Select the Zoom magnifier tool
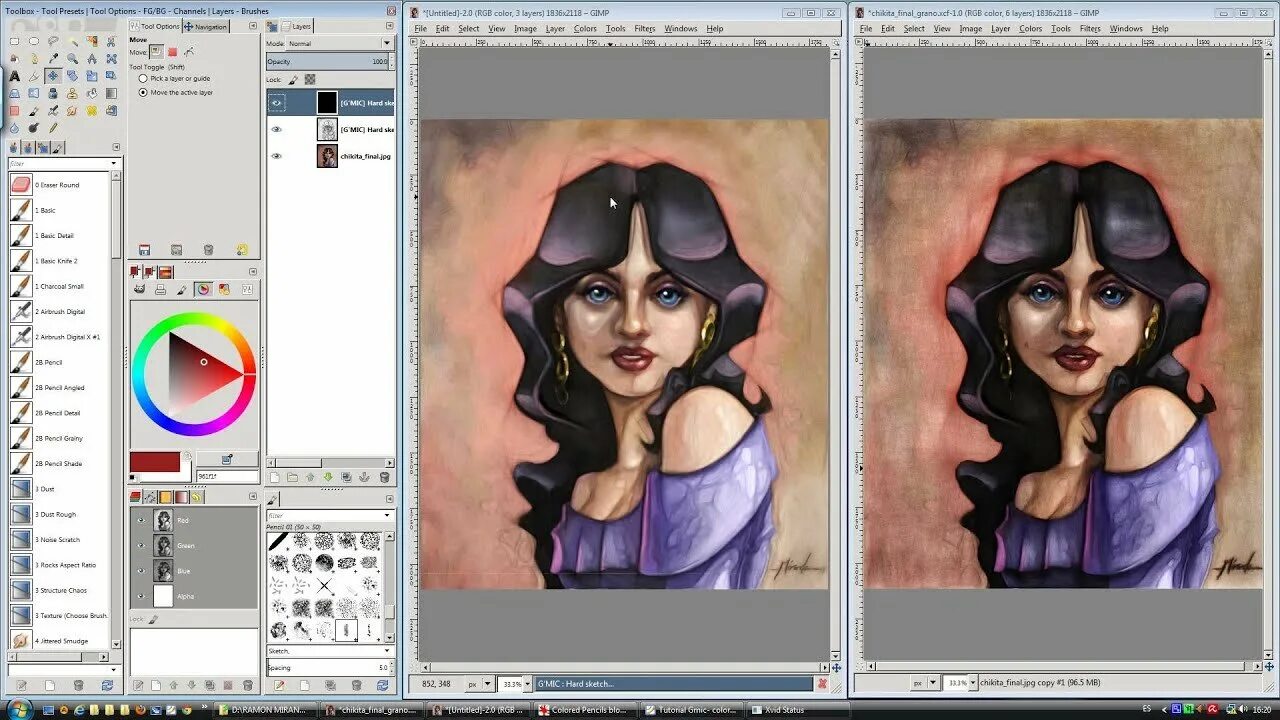1280x720 pixels. click(72, 59)
